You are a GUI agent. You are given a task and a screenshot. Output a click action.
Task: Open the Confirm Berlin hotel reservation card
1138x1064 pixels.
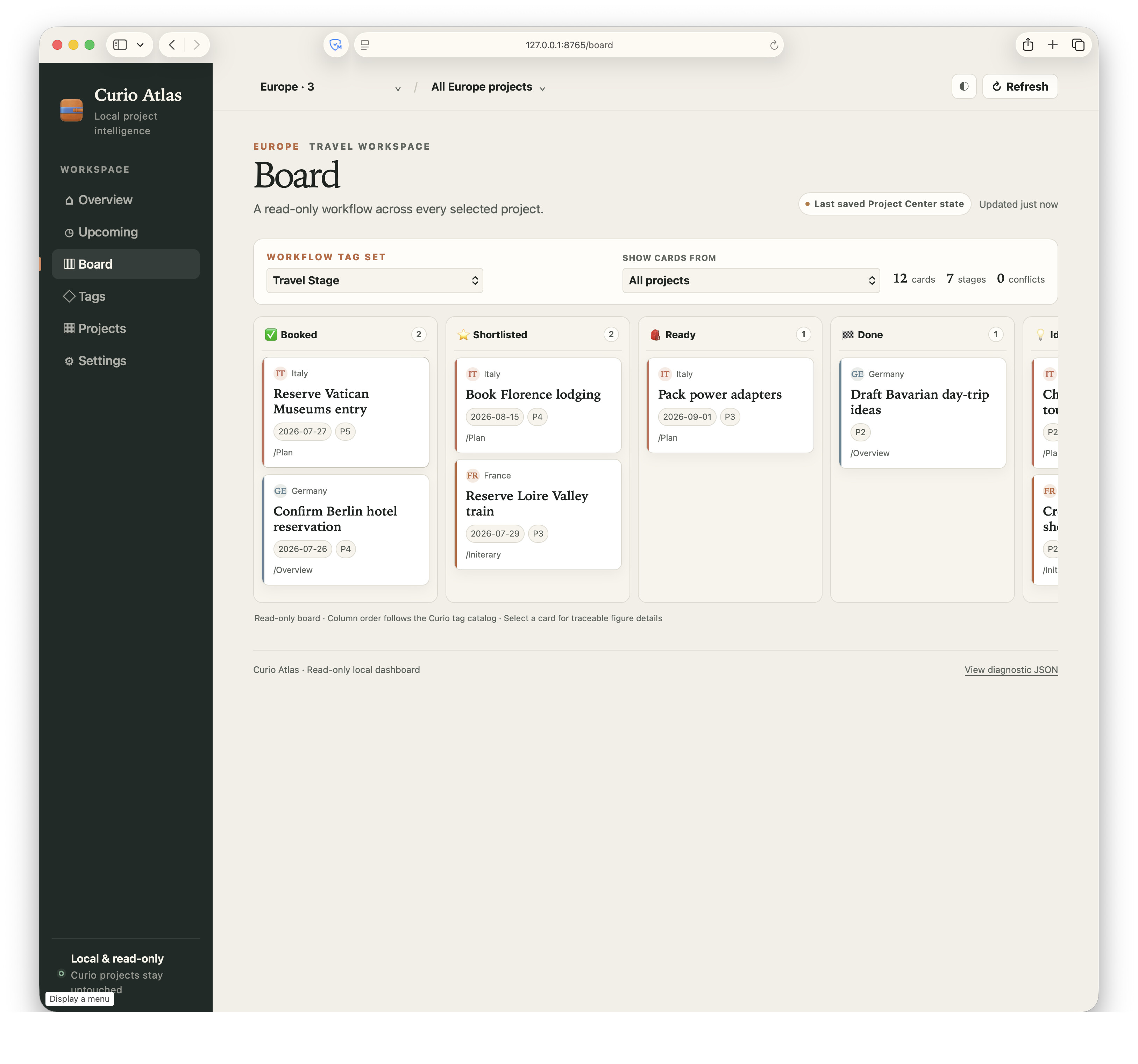(x=346, y=530)
